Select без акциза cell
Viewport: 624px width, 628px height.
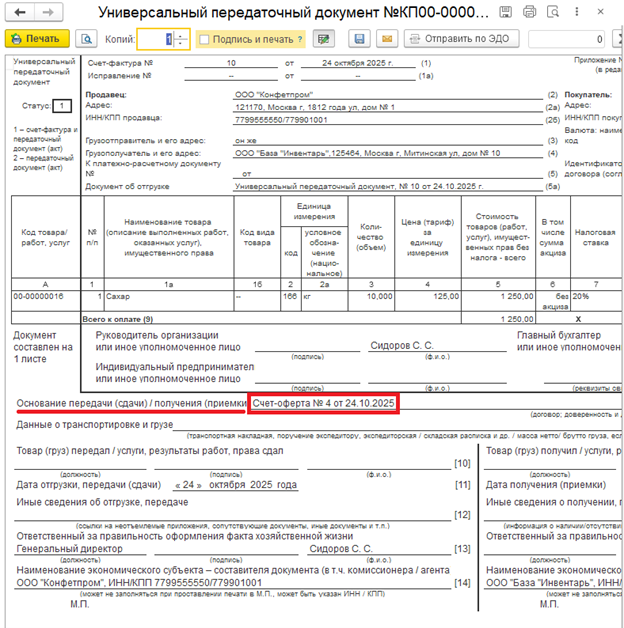(x=553, y=301)
